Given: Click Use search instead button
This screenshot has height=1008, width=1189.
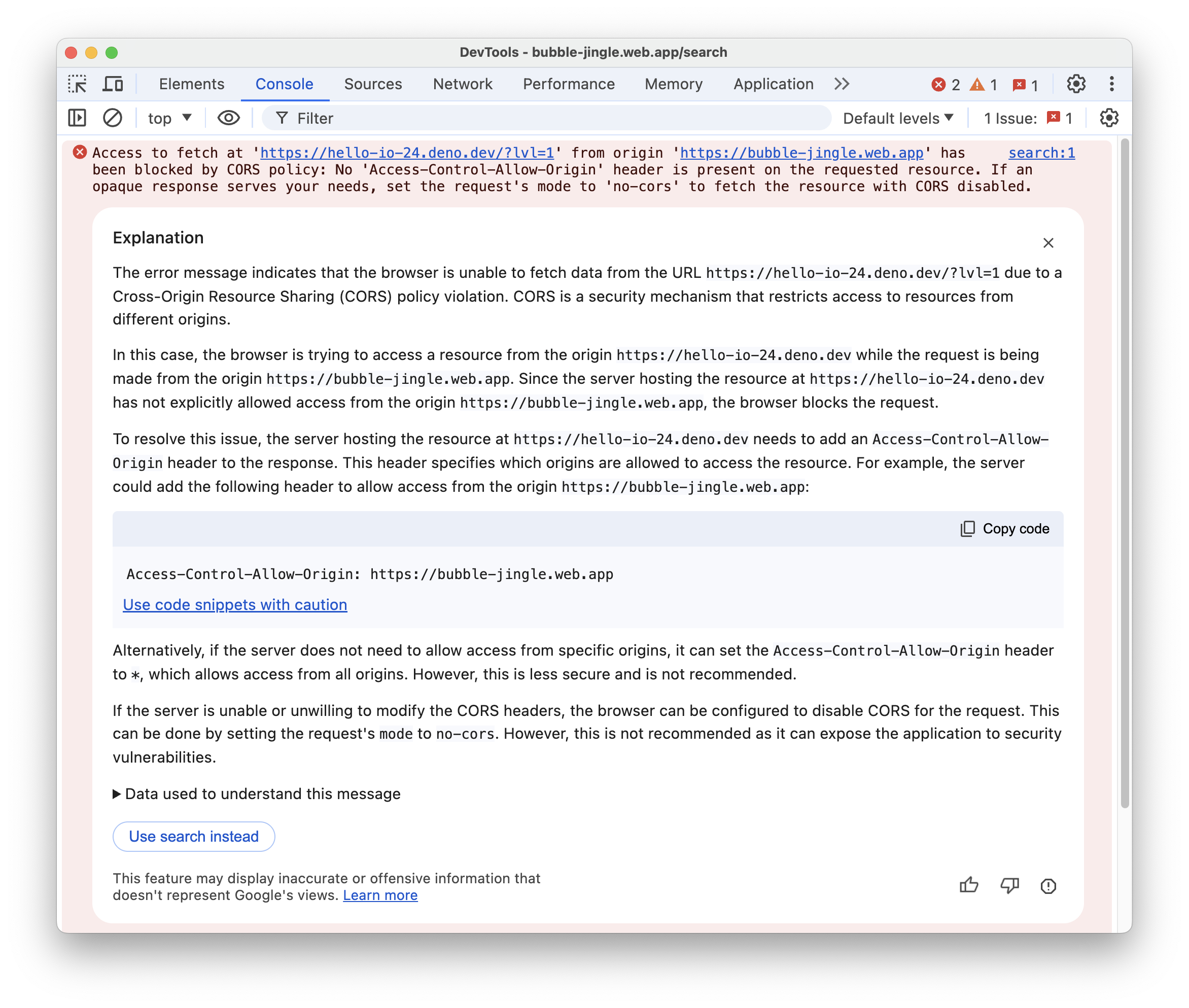Looking at the screenshot, I should click(x=193, y=836).
